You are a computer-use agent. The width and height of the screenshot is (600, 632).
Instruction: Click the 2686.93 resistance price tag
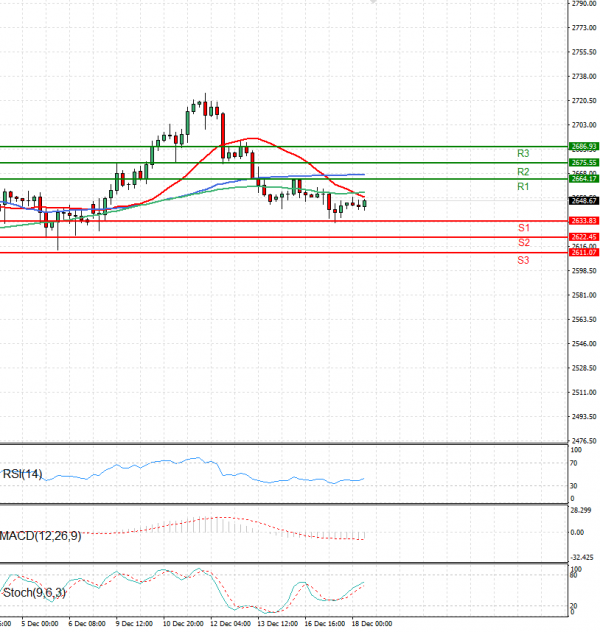click(584, 146)
